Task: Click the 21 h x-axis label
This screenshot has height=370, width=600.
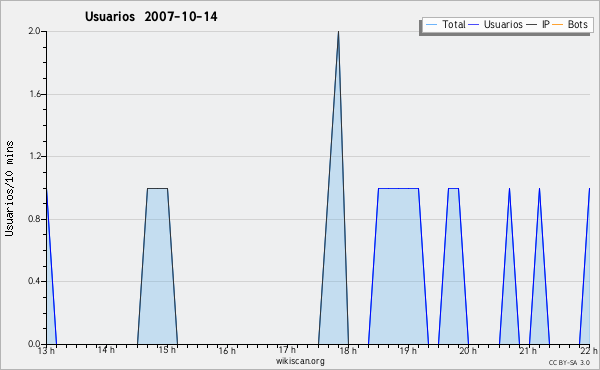Action: click(x=528, y=350)
